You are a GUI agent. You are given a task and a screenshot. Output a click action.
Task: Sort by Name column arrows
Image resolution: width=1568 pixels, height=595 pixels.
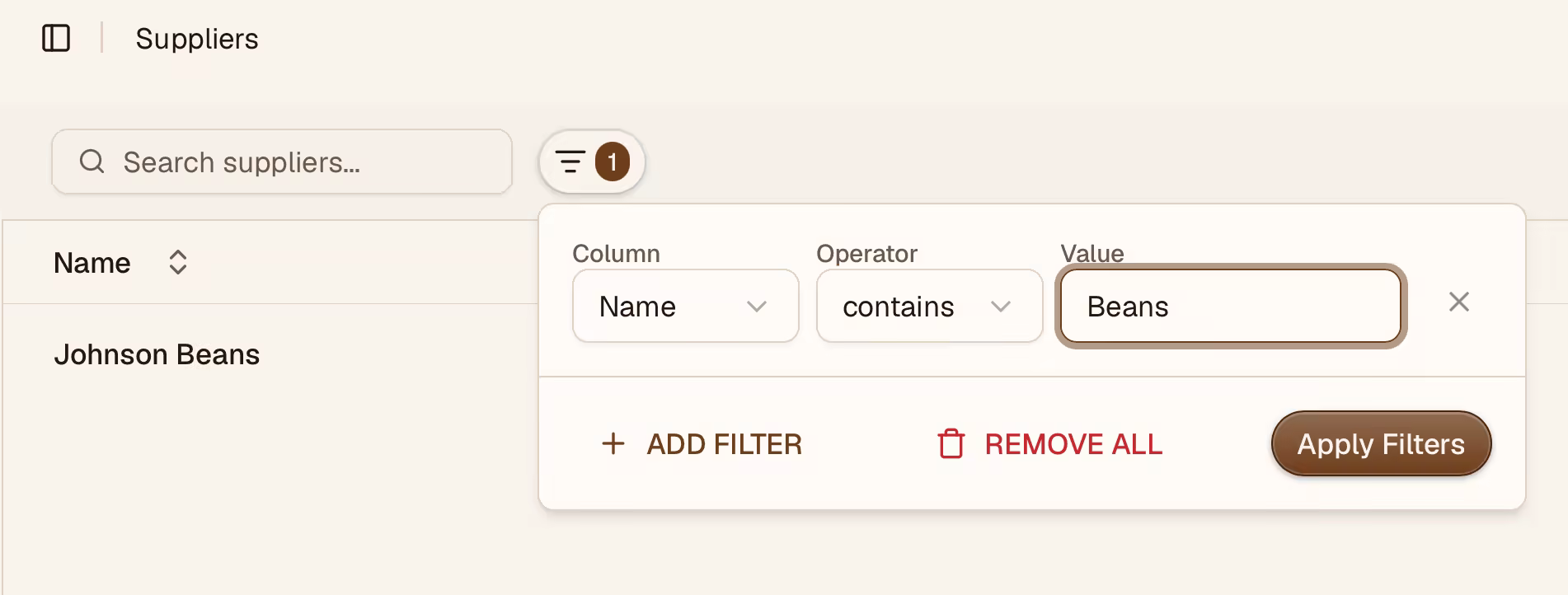[178, 263]
